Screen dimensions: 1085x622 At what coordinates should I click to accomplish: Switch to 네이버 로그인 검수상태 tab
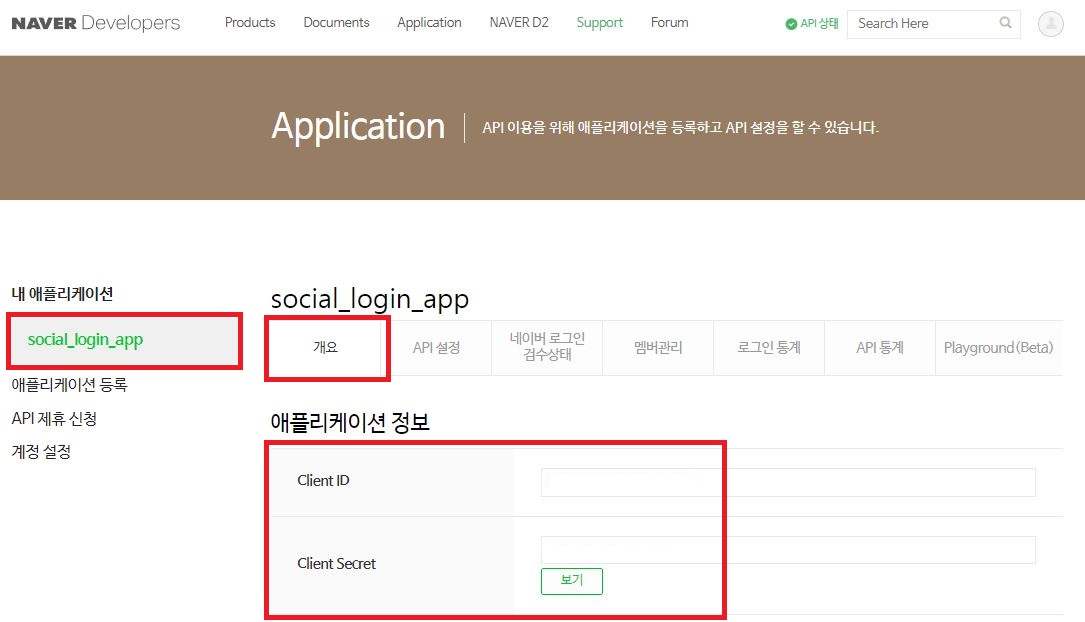point(547,347)
